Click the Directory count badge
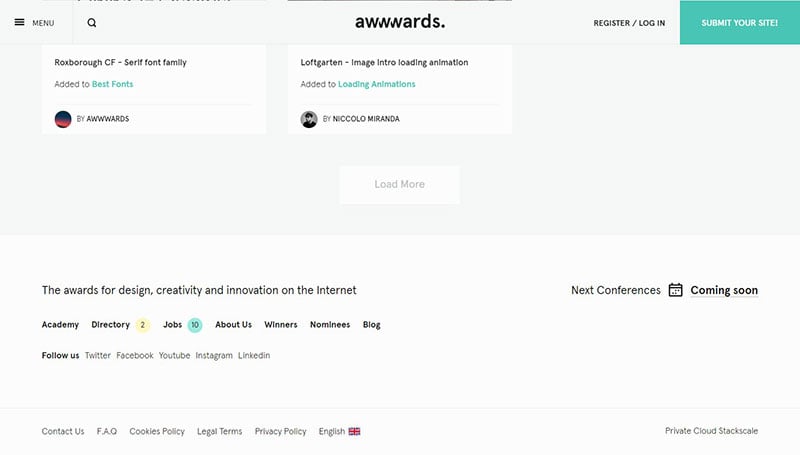800x455 pixels. [143, 325]
